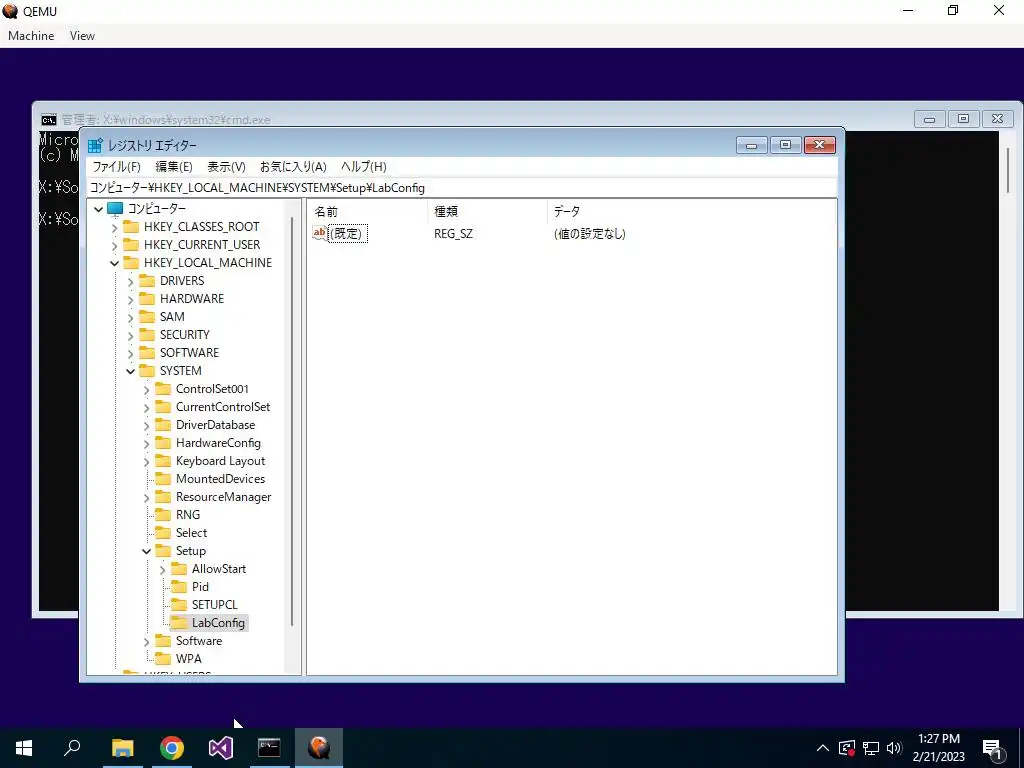Screen dimensions: 1024x768
Task: Expand the SOFTWARE key arrow
Action: [x=131, y=354]
